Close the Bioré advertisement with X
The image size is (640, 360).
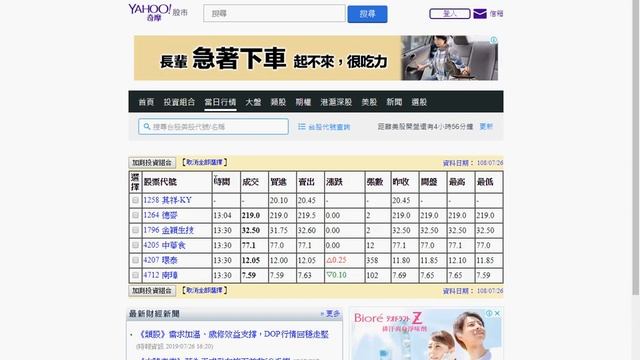[497, 313]
